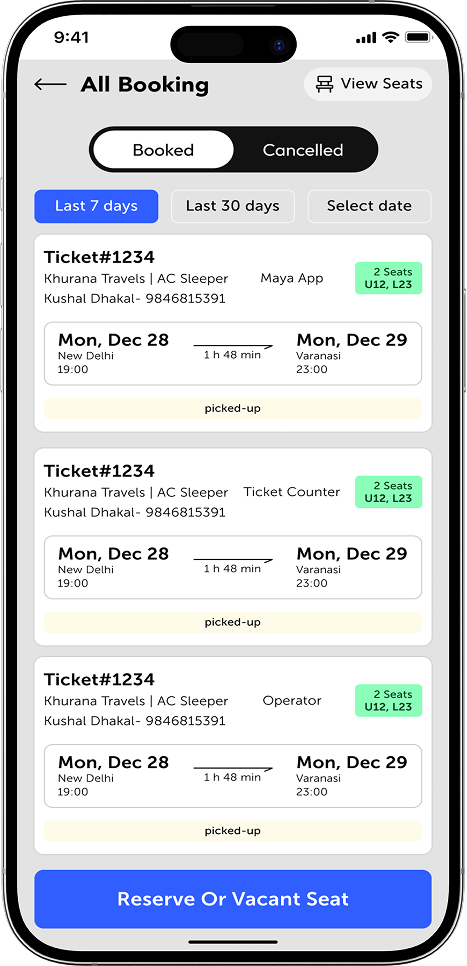Tap the back arrow icon

pos(50,84)
